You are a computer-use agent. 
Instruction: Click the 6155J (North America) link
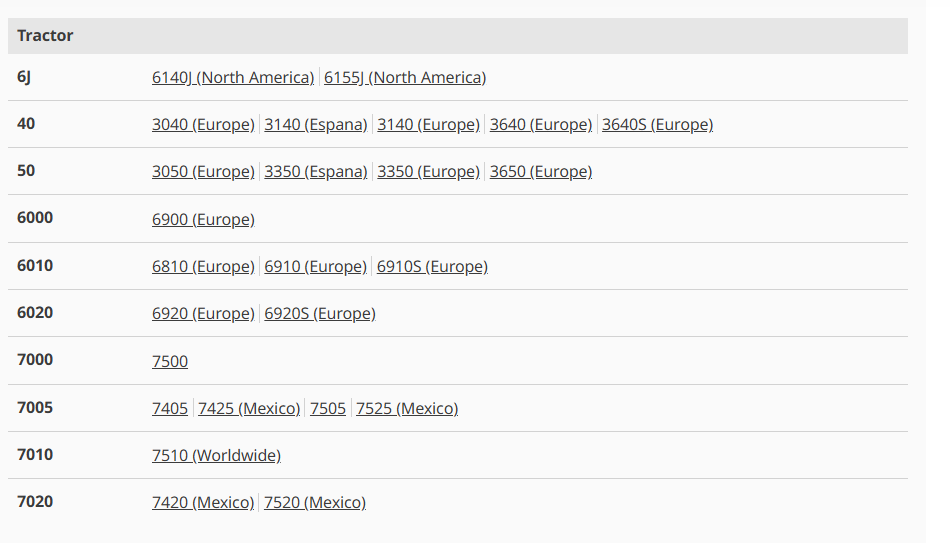[405, 77]
